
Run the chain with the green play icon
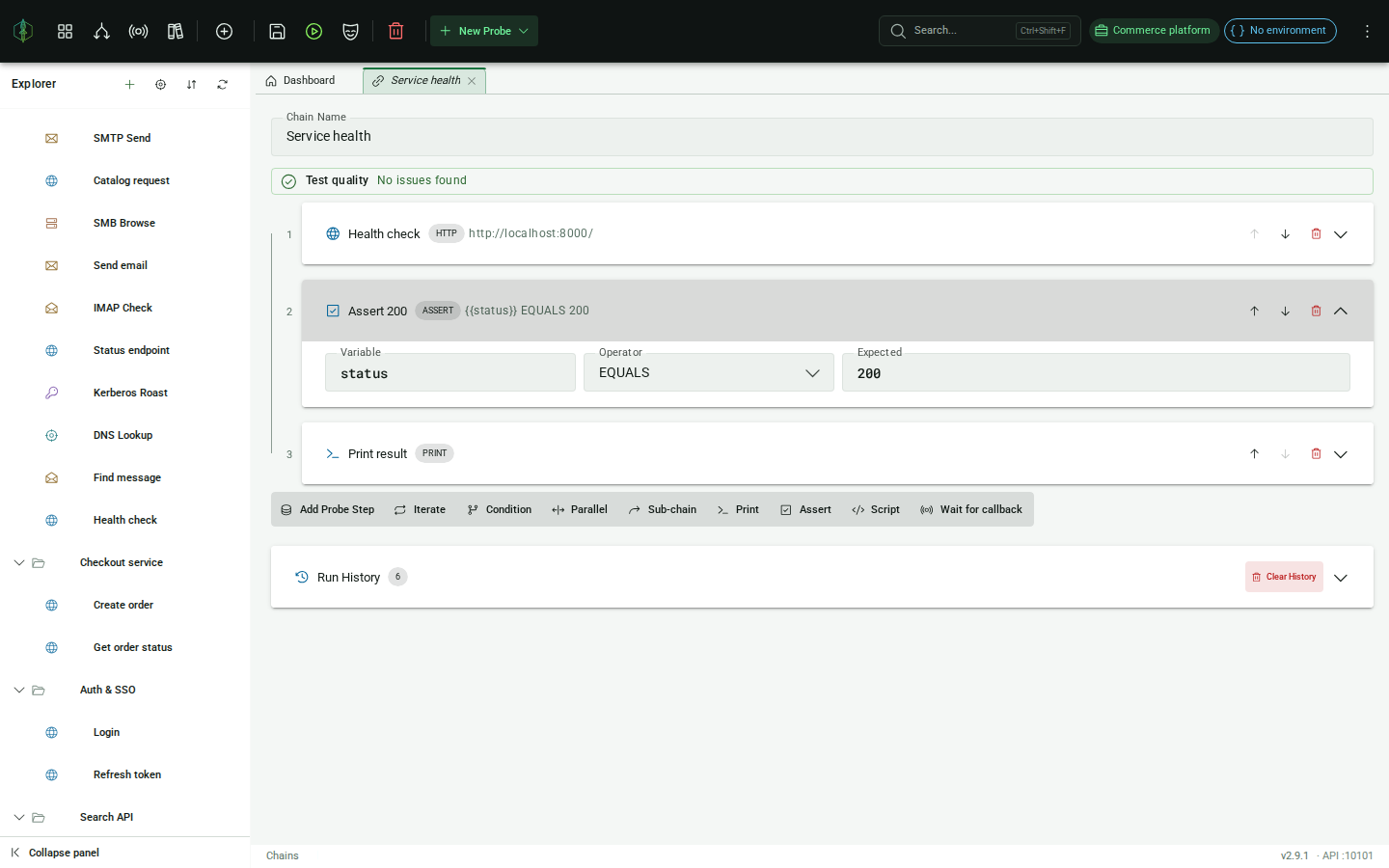click(313, 31)
